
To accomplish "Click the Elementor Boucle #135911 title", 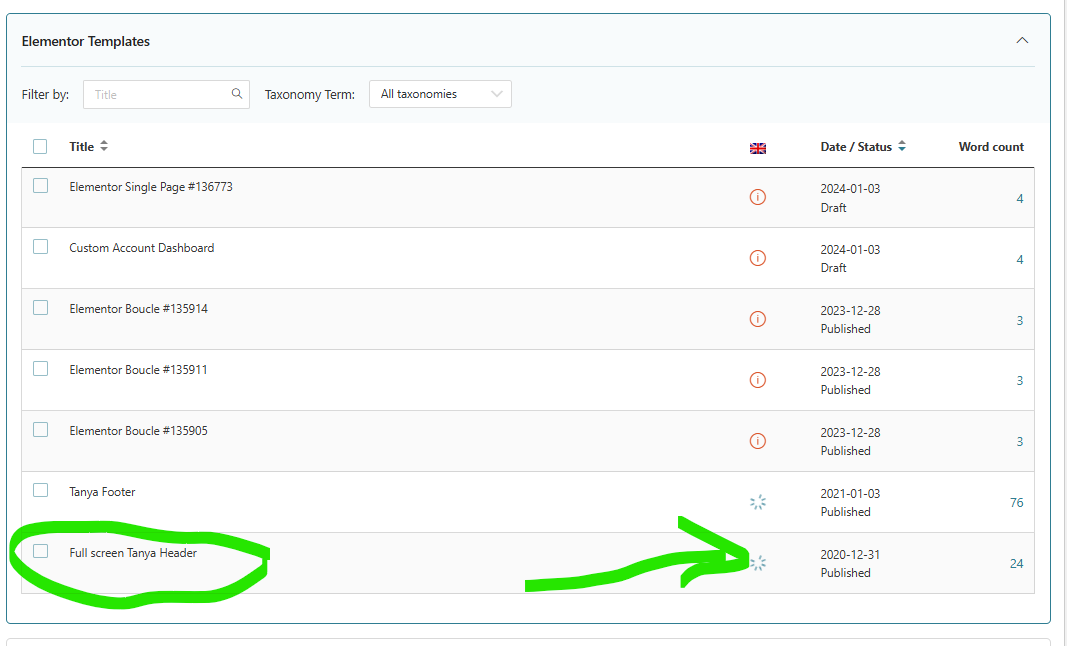I will click(138, 370).
